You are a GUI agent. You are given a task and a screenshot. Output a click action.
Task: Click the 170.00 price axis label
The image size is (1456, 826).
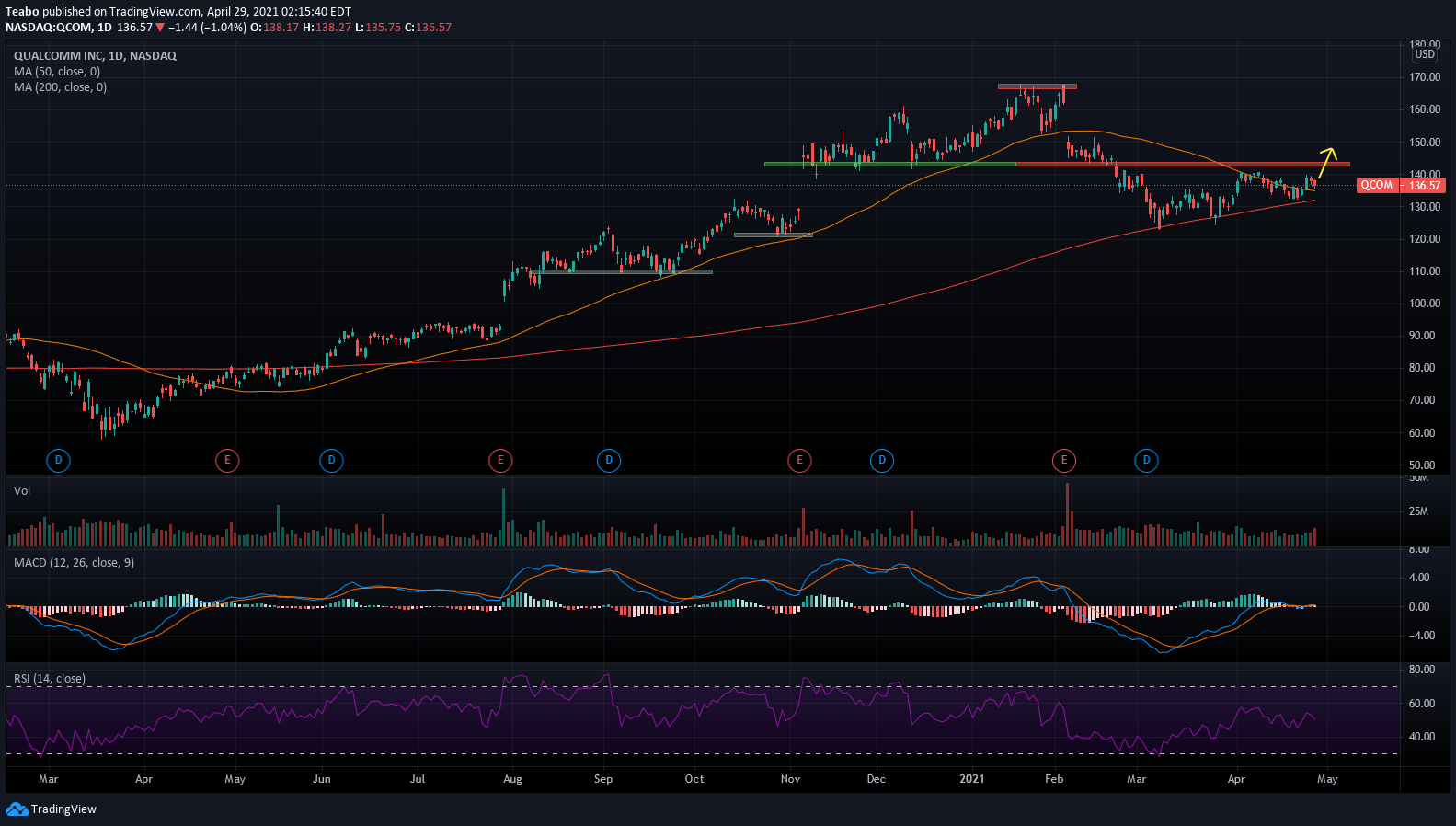click(x=1425, y=77)
